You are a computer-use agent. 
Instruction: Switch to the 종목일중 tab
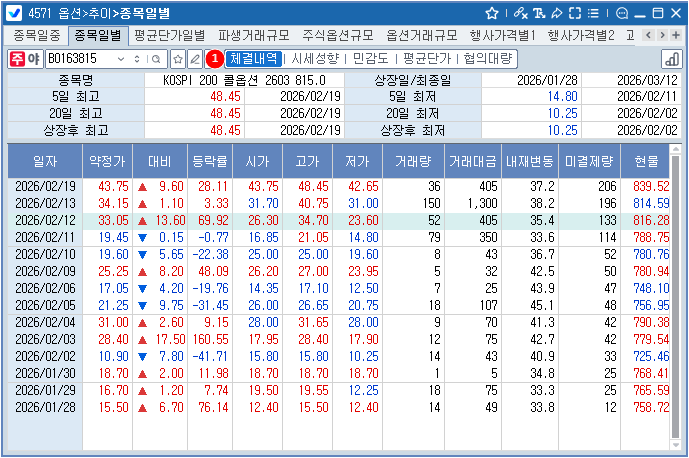tap(38, 35)
